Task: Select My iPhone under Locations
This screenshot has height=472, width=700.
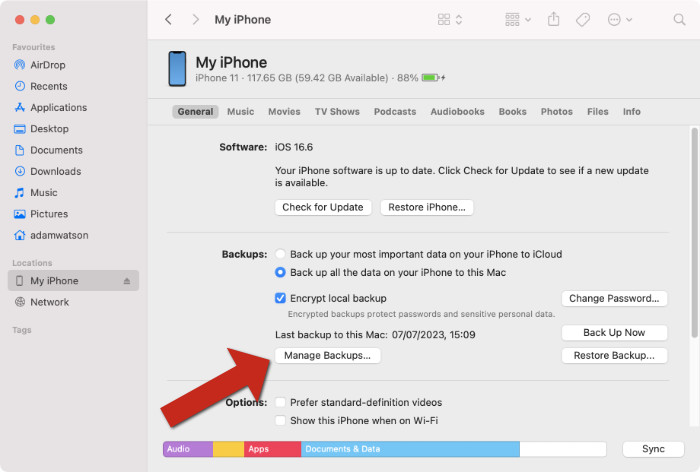Action: [x=73, y=281]
